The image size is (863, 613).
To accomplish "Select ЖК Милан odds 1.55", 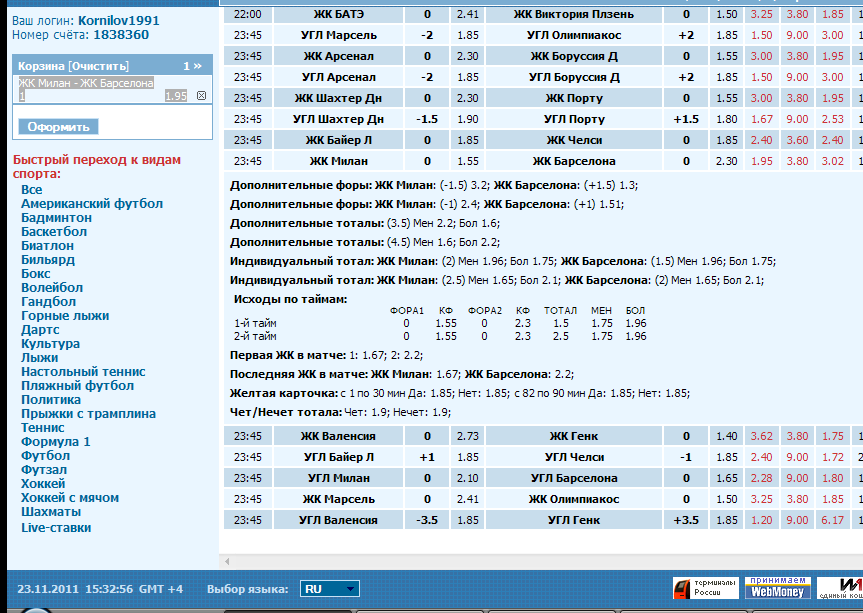I will [467, 161].
